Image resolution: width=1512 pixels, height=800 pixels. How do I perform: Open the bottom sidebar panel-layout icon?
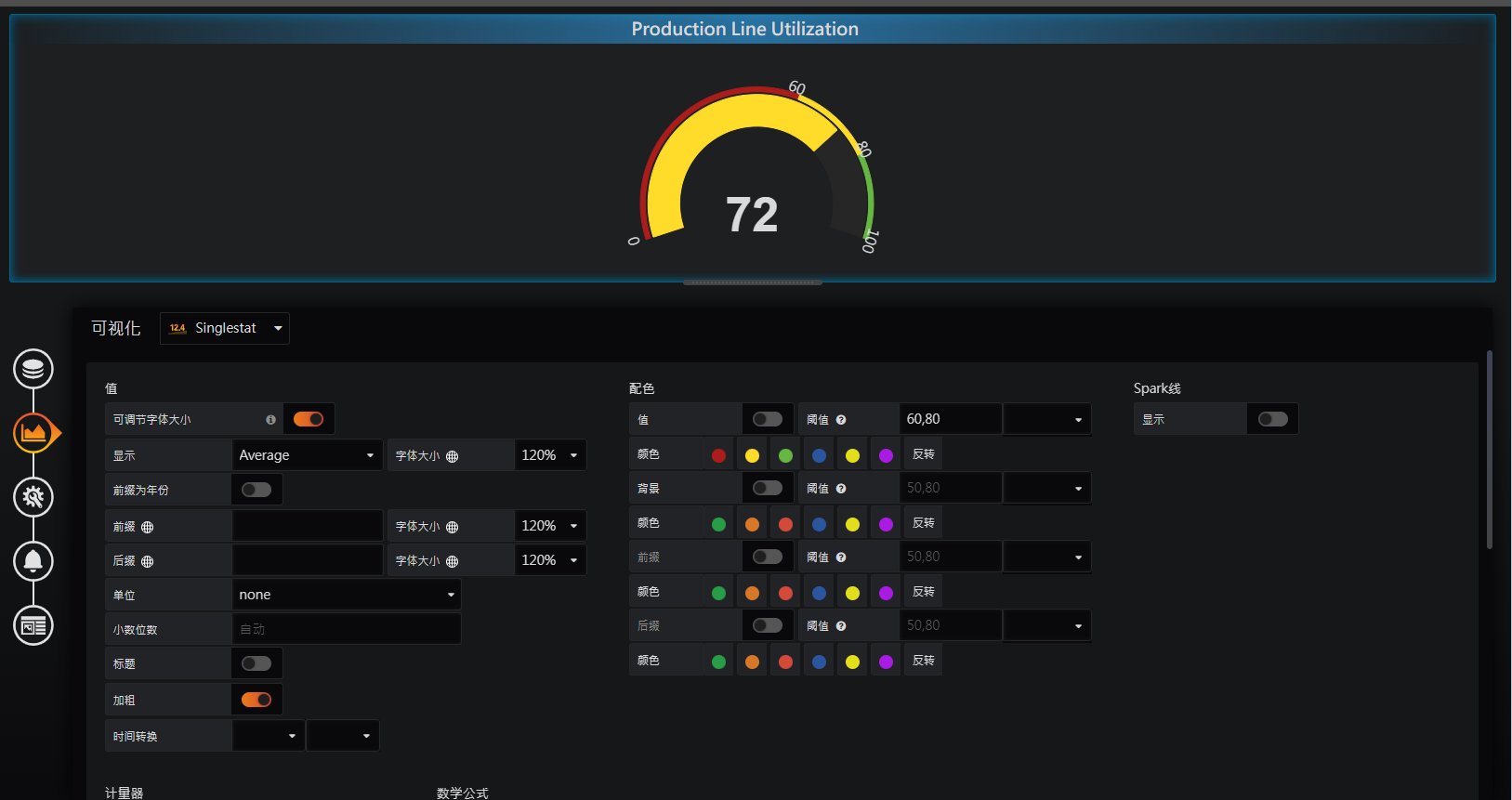pos(33,625)
